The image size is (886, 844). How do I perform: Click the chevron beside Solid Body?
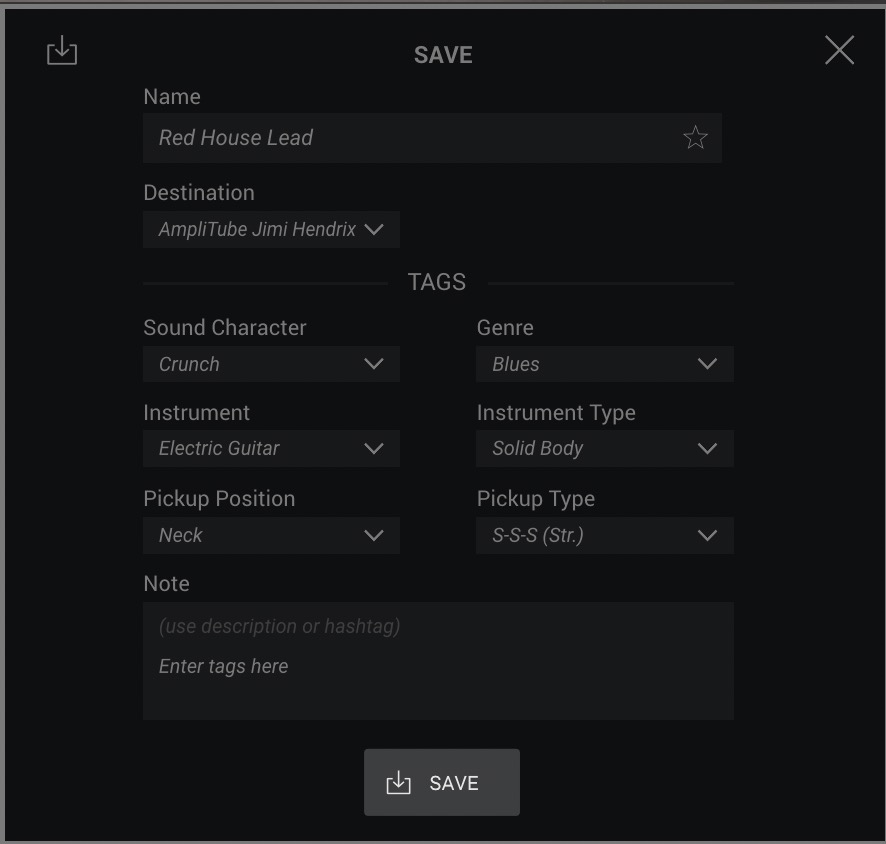point(707,449)
